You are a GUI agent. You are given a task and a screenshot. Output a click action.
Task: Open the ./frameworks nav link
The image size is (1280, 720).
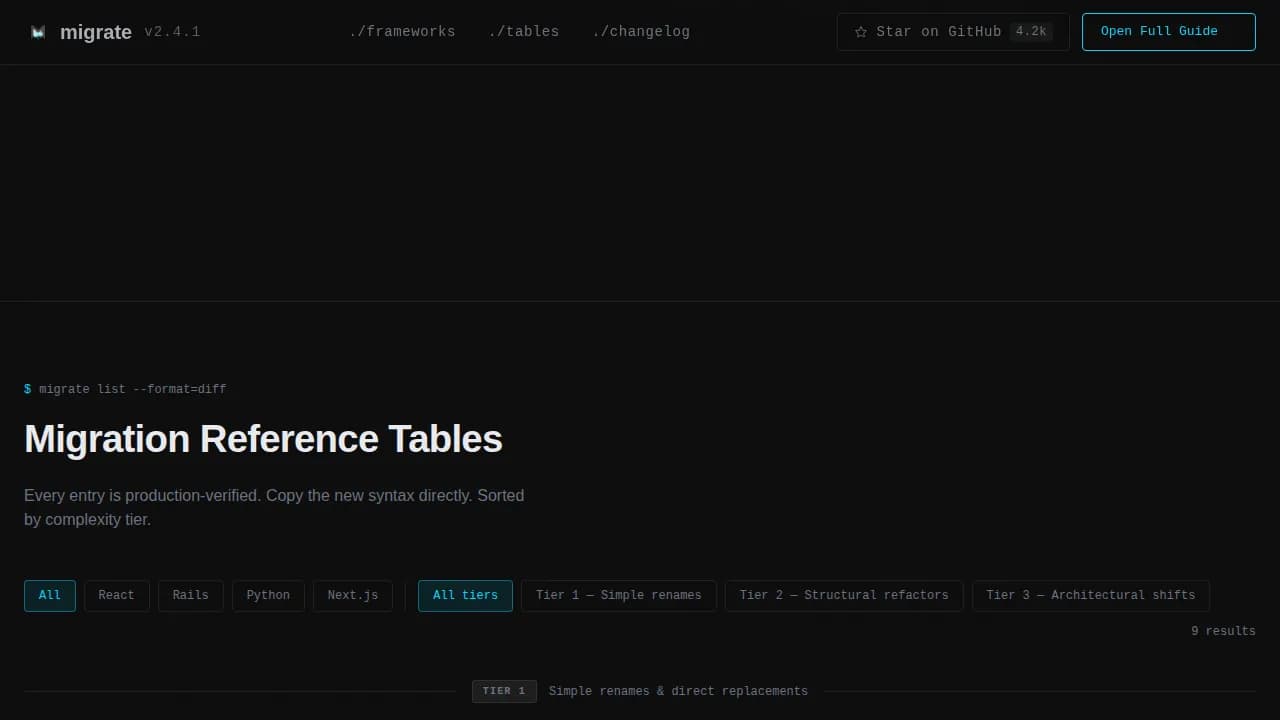coord(402,32)
